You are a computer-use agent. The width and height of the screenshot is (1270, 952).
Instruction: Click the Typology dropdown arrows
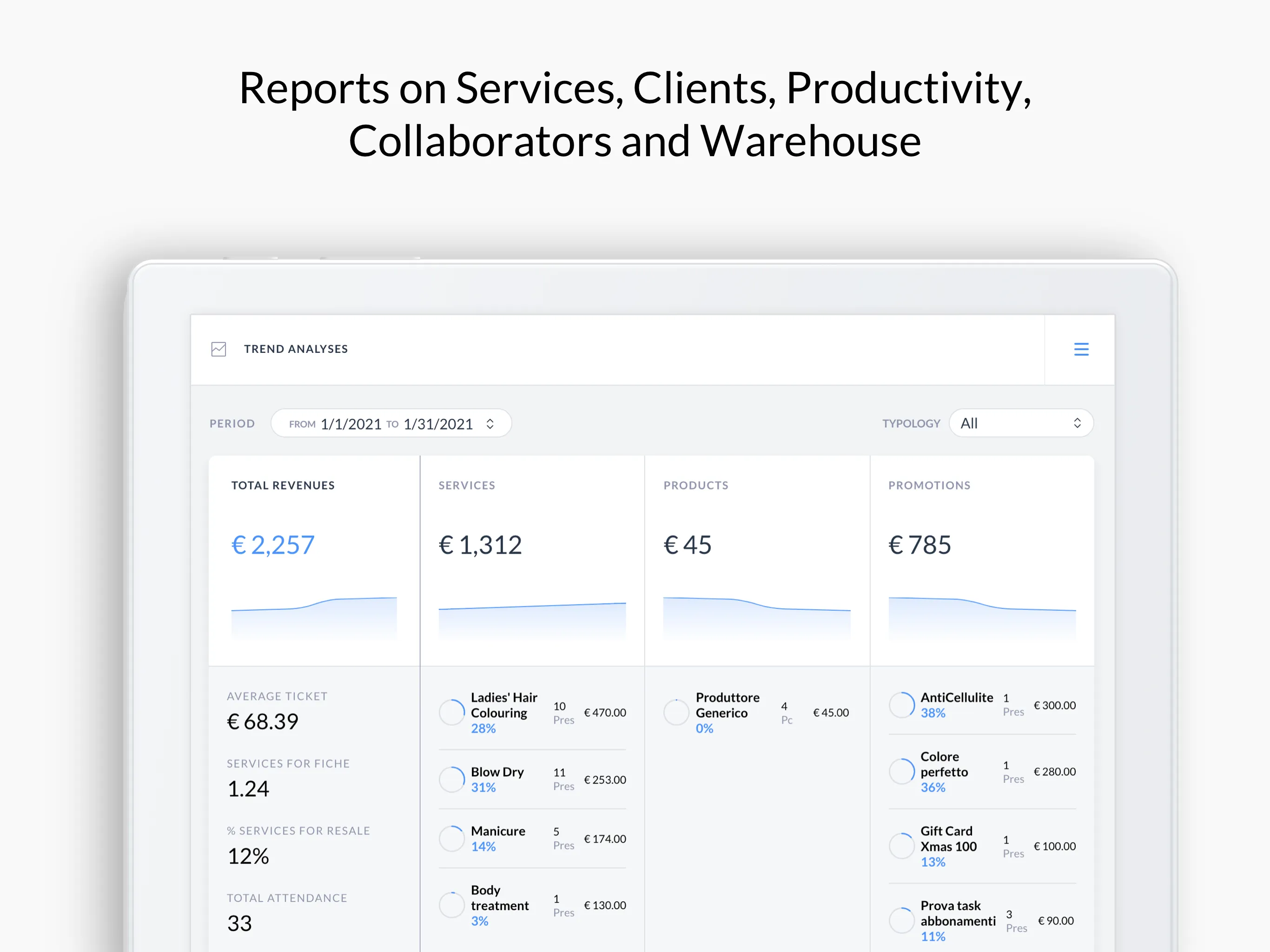click(x=1077, y=423)
